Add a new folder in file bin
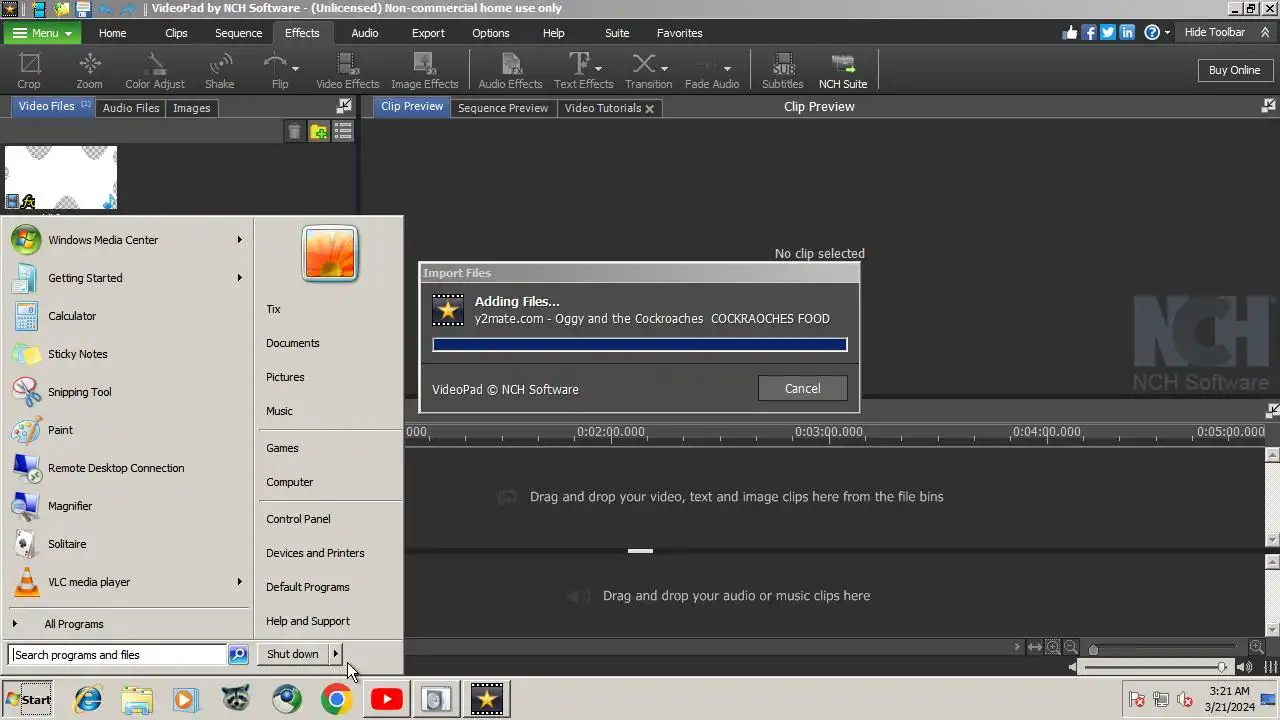 click(319, 132)
